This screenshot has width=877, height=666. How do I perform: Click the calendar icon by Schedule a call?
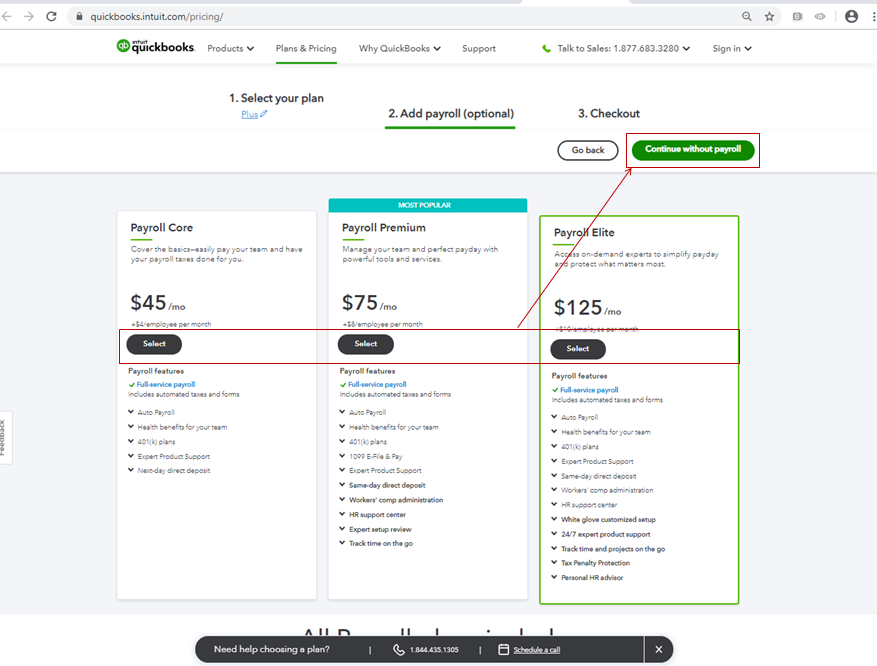(x=503, y=649)
